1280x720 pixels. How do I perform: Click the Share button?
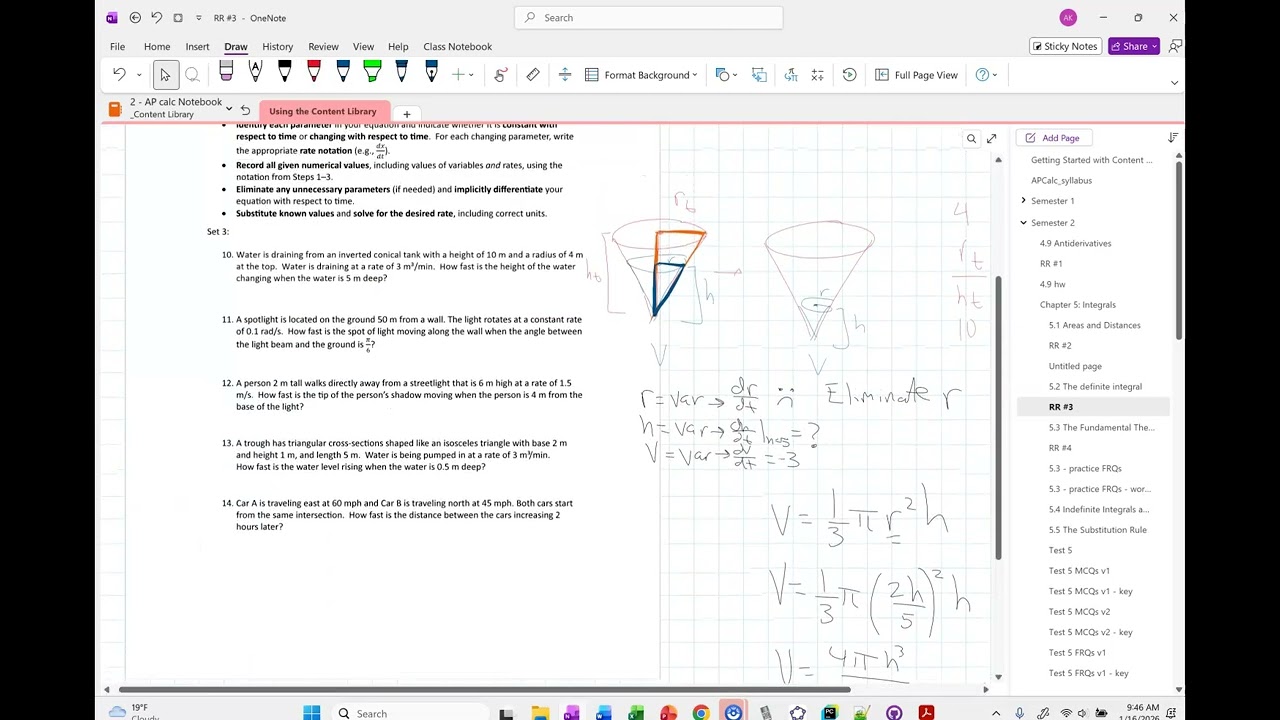tap(1133, 46)
